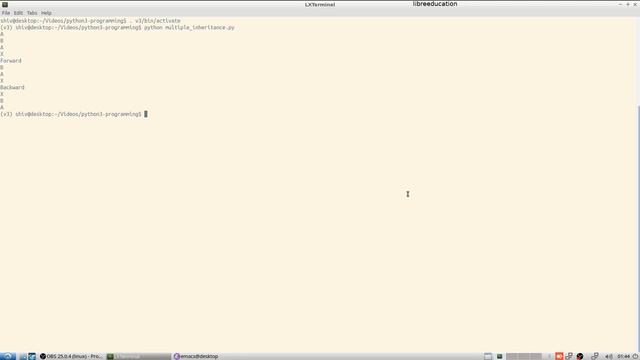Click the show desktop icon in tray
Image resolution: width=640 pixels, height=360 pixels.
[x=488, y=356]
